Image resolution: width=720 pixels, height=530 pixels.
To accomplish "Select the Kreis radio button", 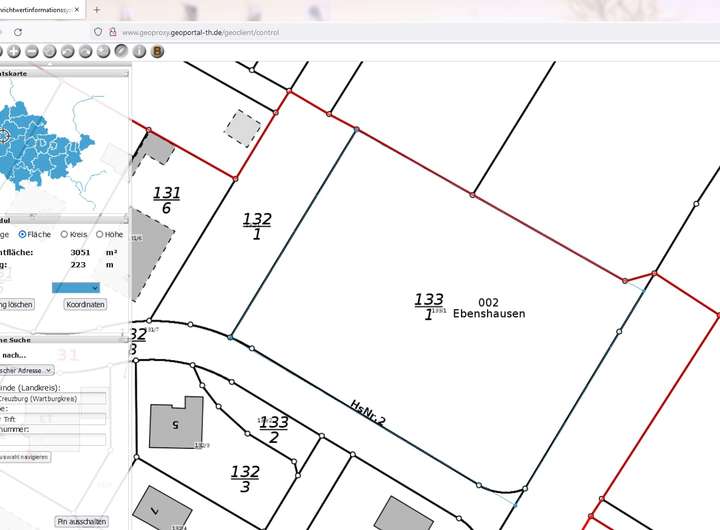I will coord(65,234).
